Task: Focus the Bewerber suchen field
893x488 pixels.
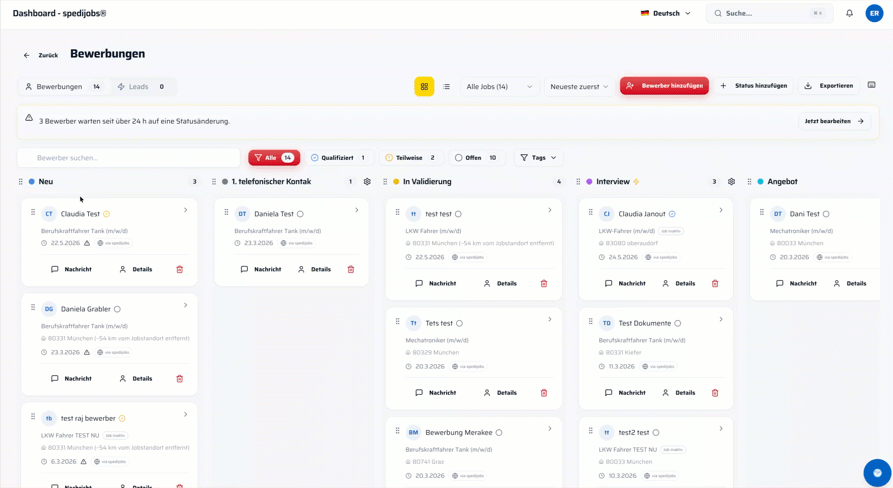Action: (129, 158)
